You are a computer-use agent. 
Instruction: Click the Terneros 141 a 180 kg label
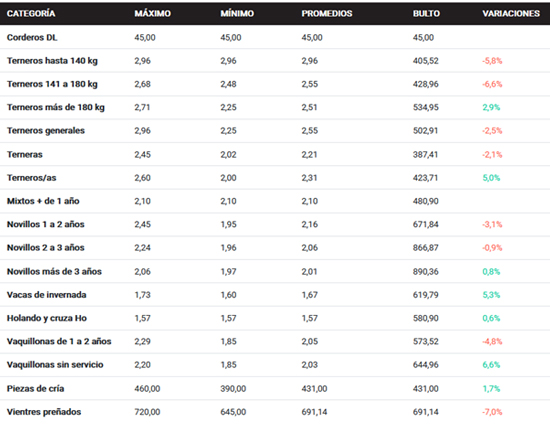(x=52, y=84)
